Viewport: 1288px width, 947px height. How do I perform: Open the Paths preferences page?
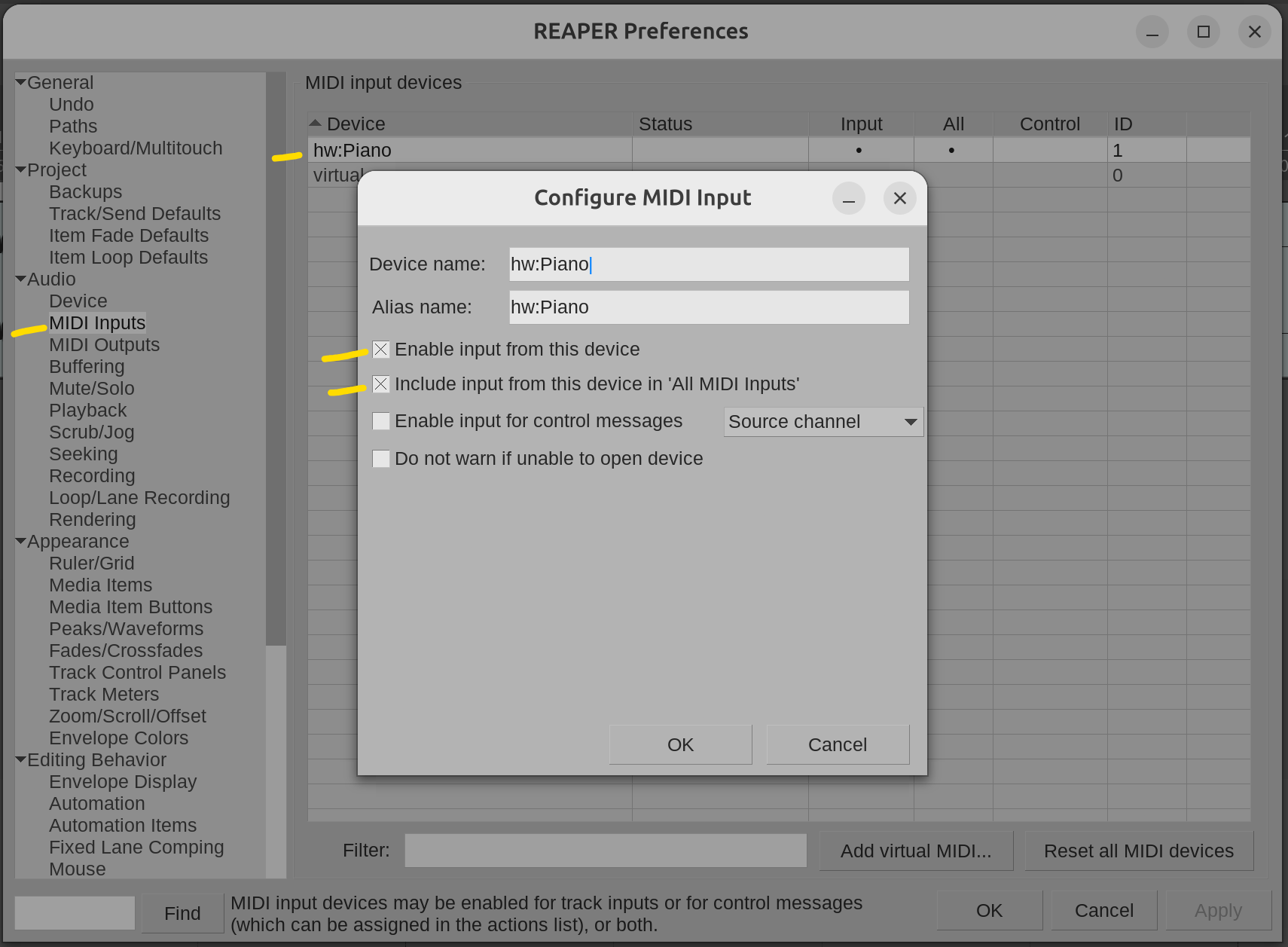click(x=73, y=127)
